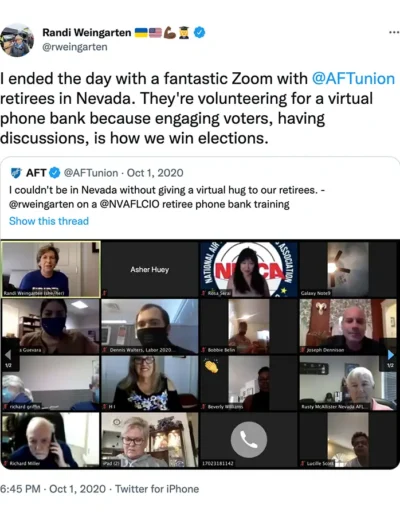
Task: Select the Asher Huey participant tile
Action: tap(150, 269)
